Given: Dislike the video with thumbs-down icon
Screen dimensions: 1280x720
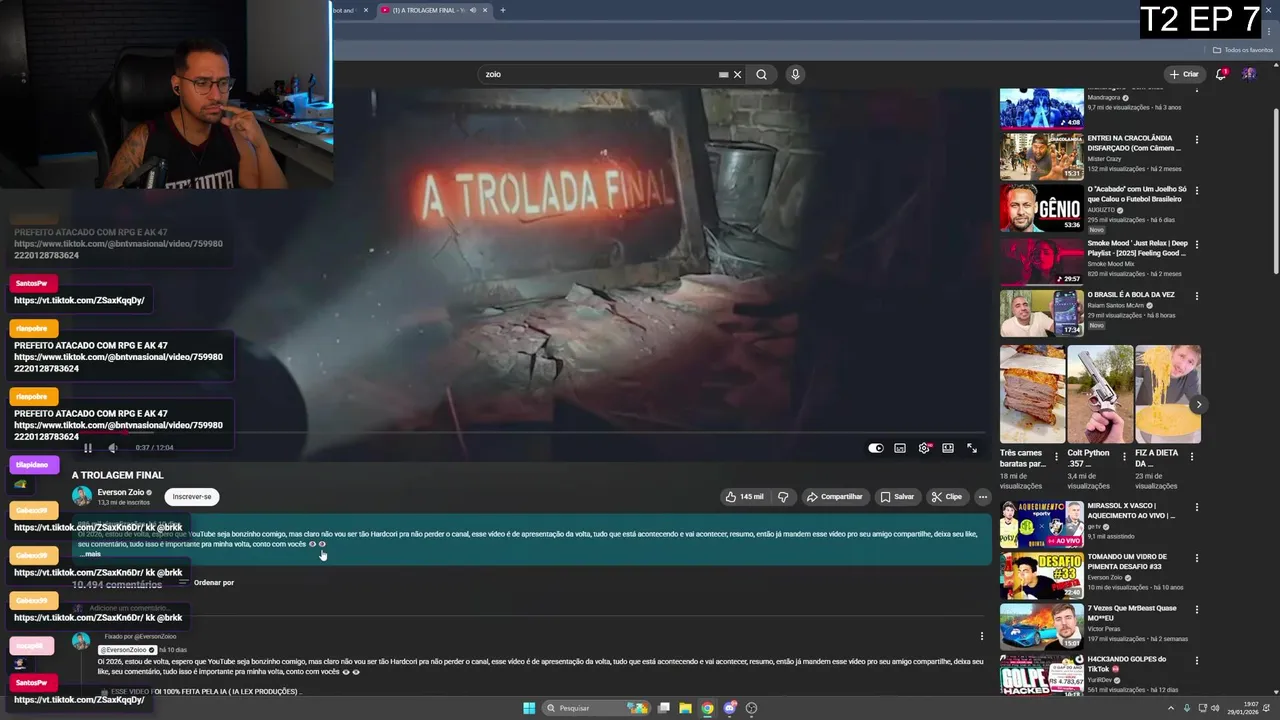Looking at the screenshot, I should tap(783, 497).
